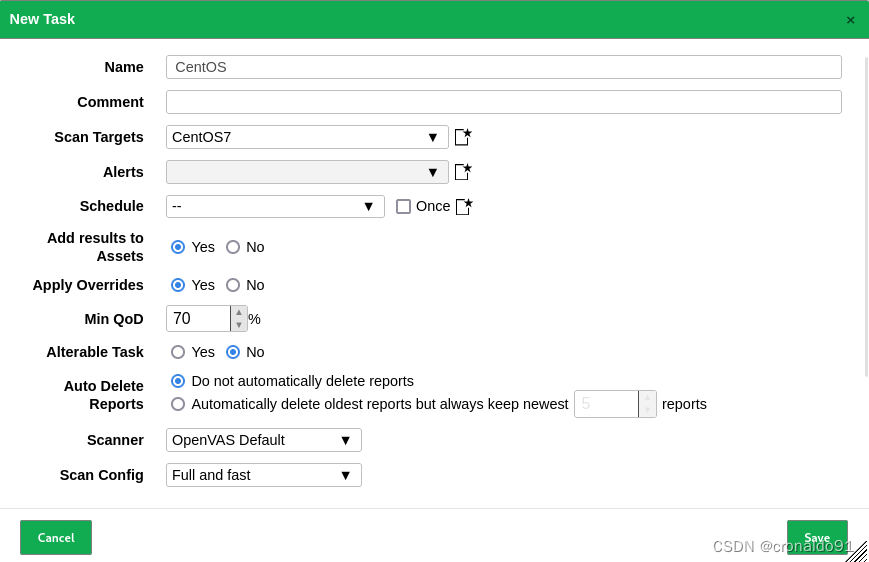
Task: Enable the Once schedule checkbox
Action: coord(403,206)
